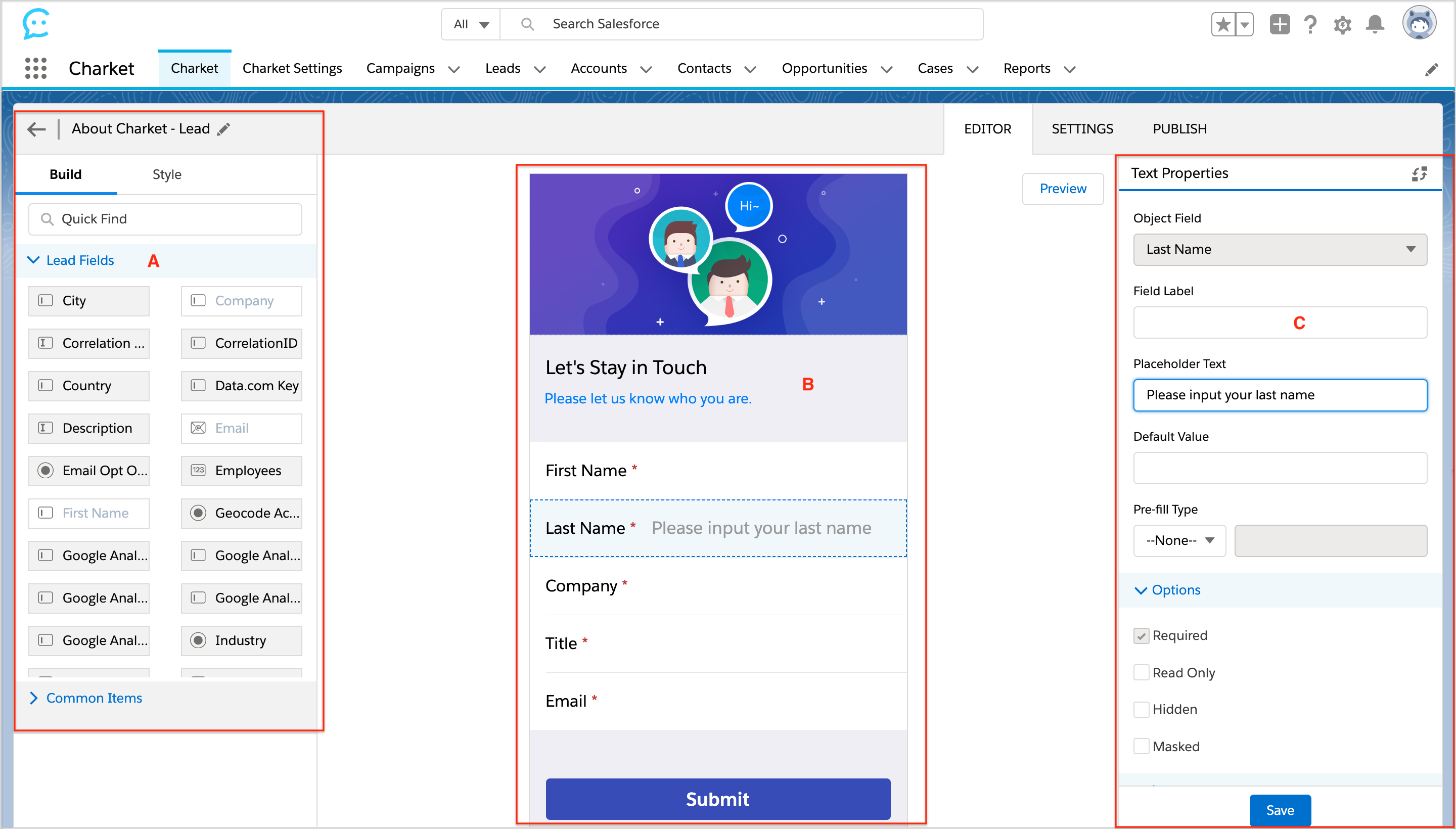Select the 'Let's Stay in Touch' heading

626,368
